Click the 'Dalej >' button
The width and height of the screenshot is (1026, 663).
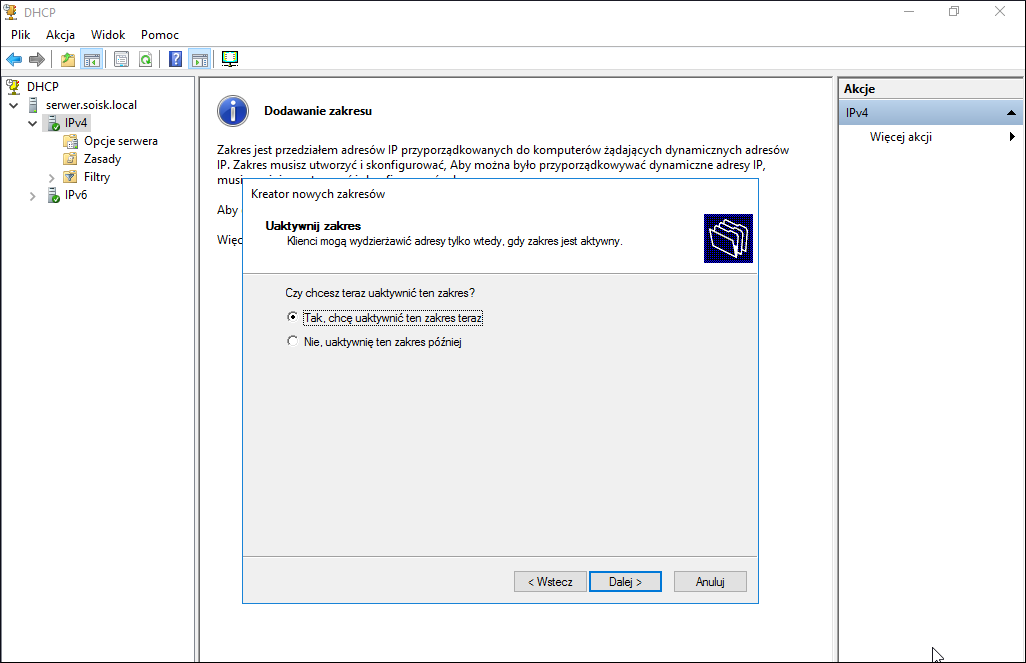(x=626, y=582)
